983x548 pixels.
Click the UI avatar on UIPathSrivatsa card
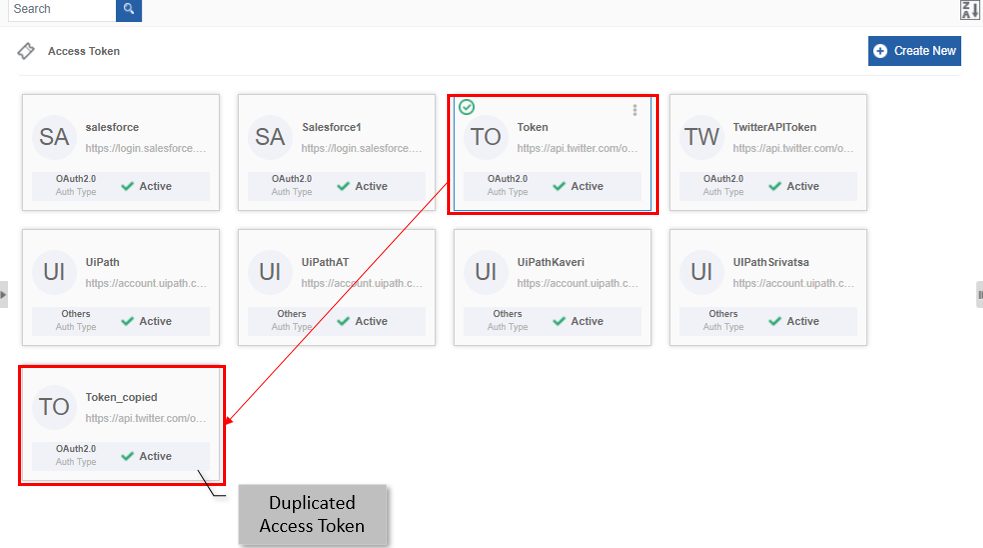click(701, 271)
